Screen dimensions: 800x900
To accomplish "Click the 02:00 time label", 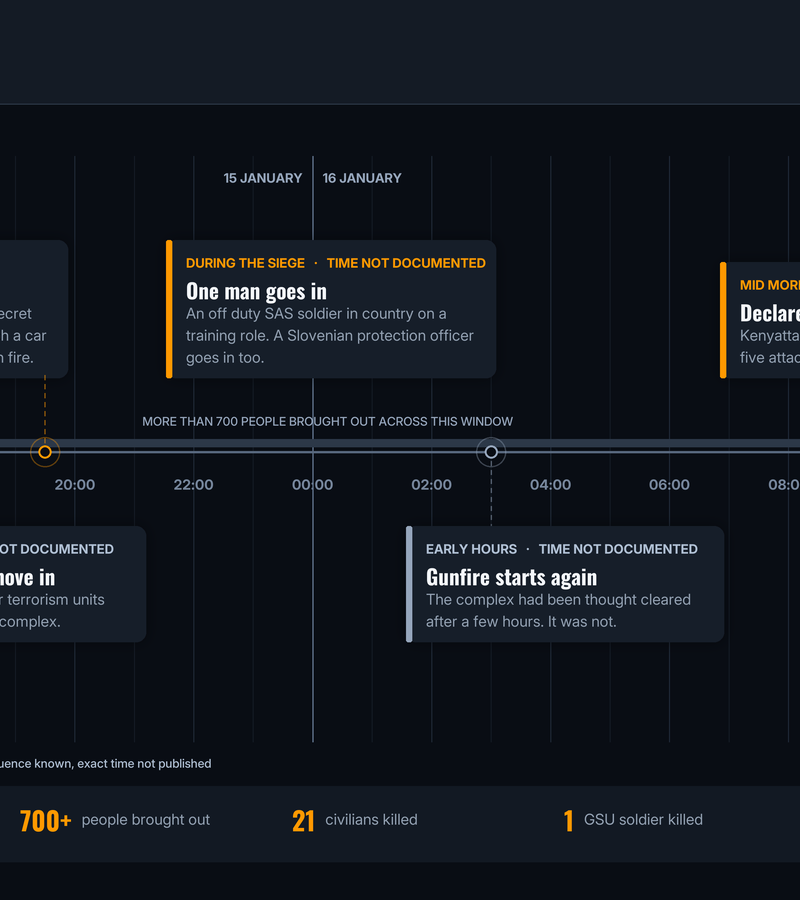I will coord(432,484).
